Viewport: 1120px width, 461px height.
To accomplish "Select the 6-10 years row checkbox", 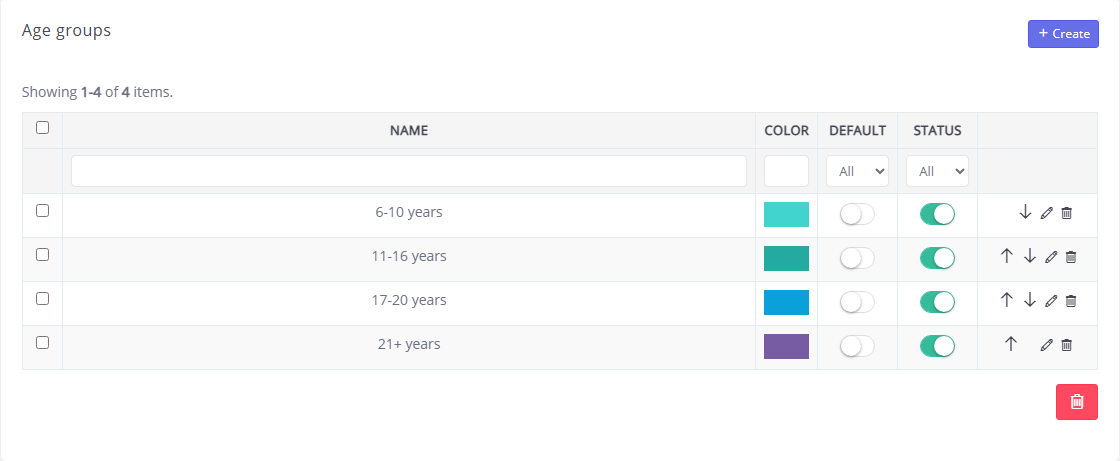I will (x=42, y=211).
